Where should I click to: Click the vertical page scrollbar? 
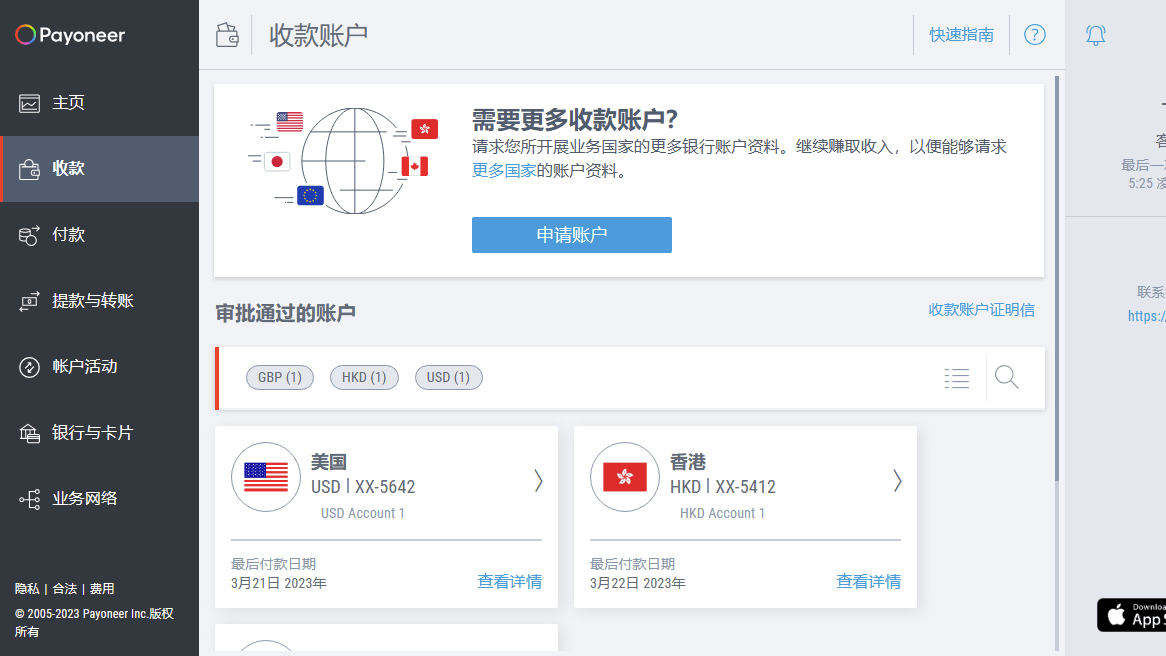tap(1057, 278)
